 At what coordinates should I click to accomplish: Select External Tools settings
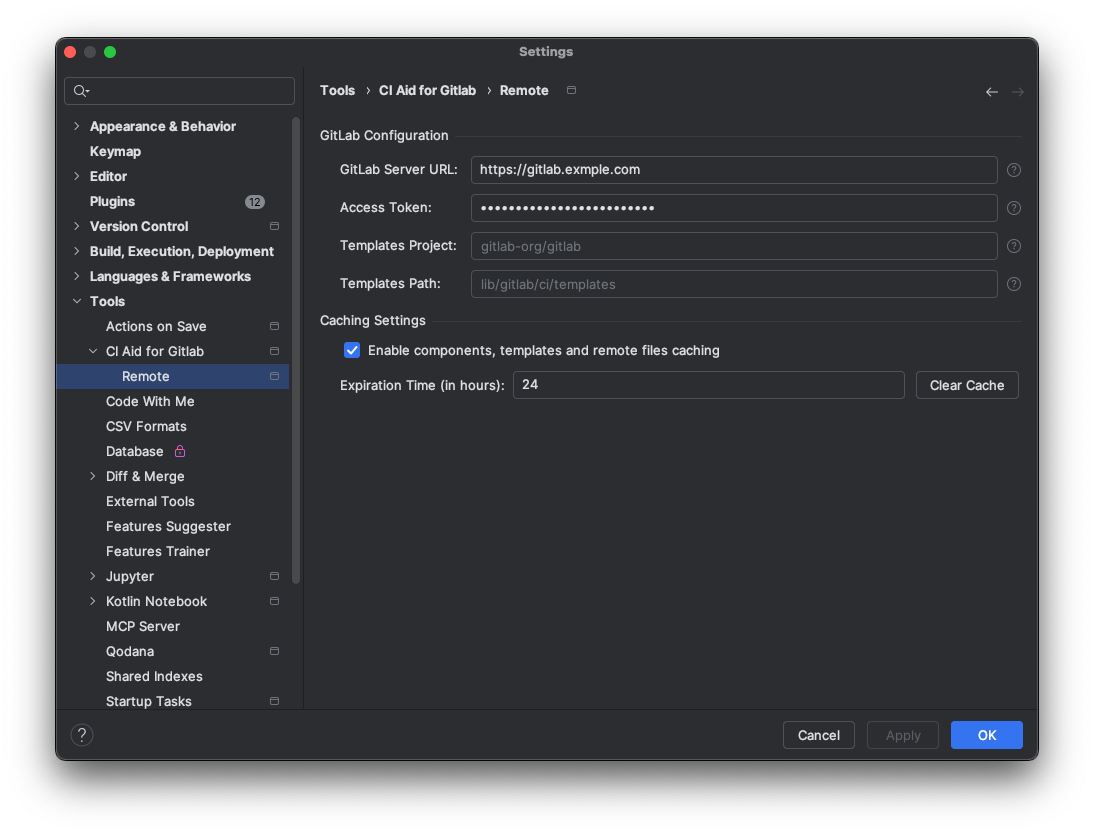pyautogui.click(x=150, y=501)
